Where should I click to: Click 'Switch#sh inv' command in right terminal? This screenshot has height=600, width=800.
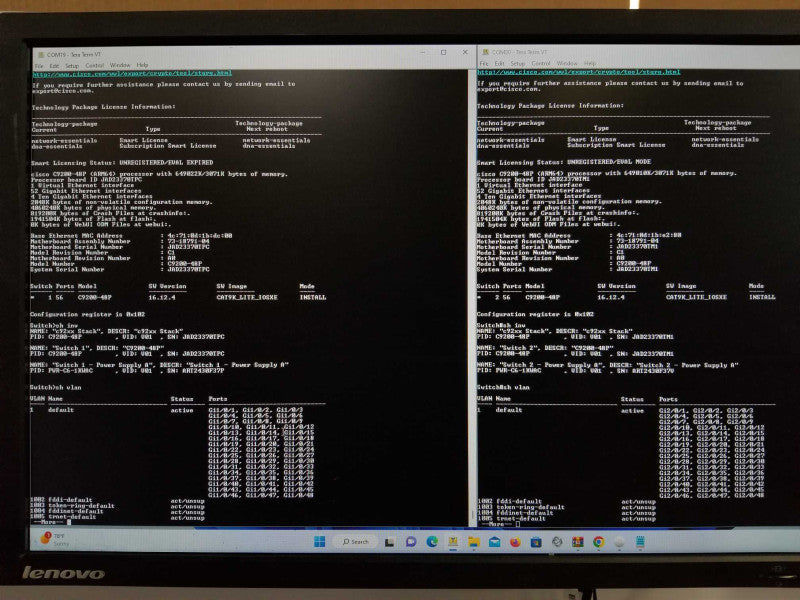501,325
